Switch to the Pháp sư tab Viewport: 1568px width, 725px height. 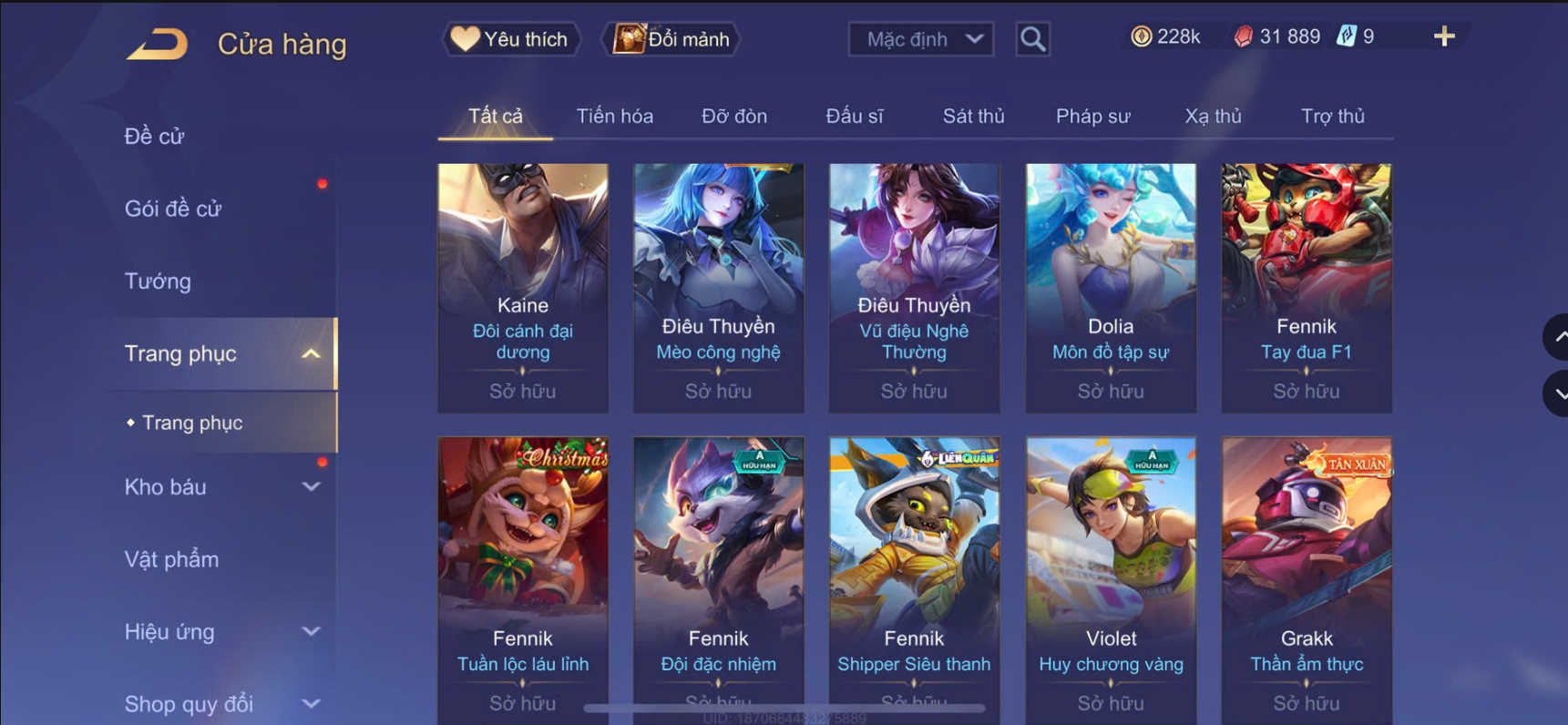tap(1092, 117)
